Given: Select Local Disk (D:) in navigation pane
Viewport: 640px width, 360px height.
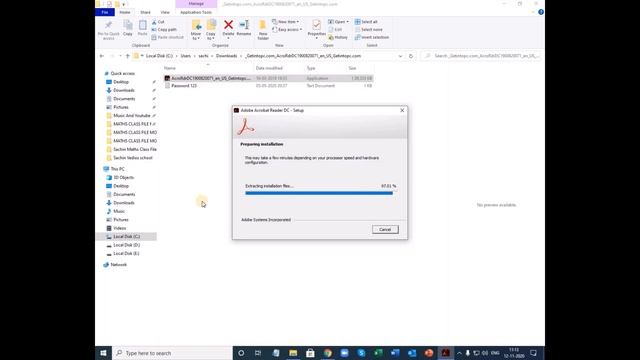Looking at the screenshot, I should [x=126, y=245].
